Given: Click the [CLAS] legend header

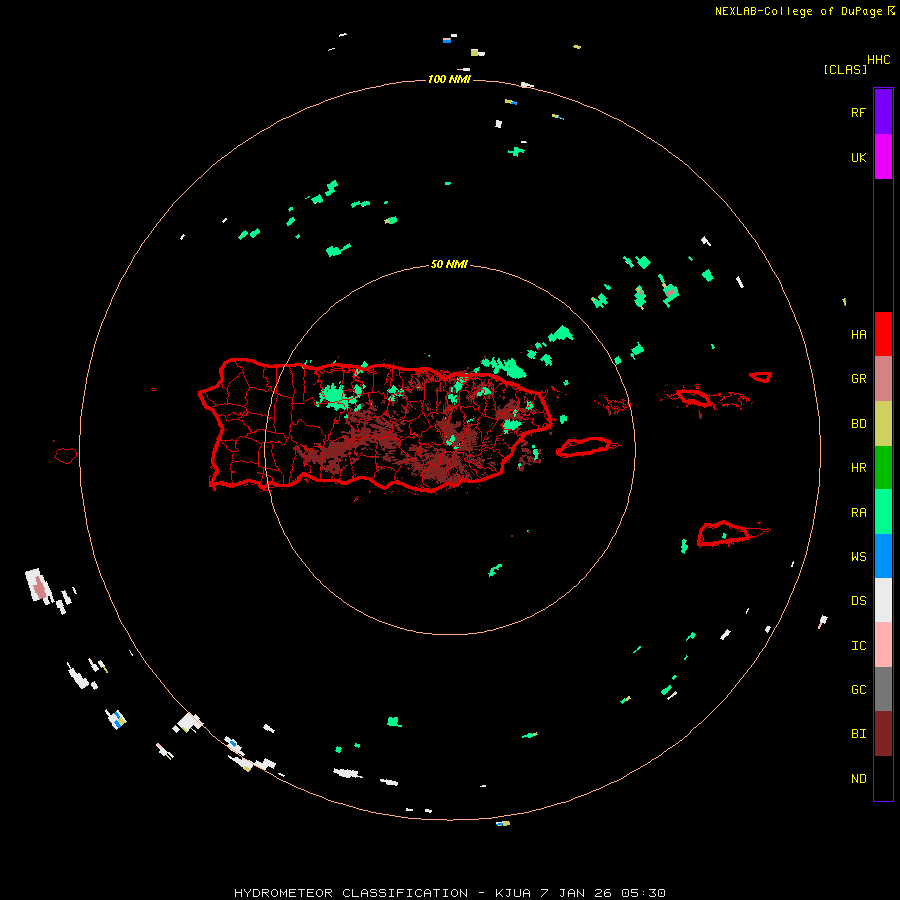Looking at the screenshot, I should coord(845,69).
